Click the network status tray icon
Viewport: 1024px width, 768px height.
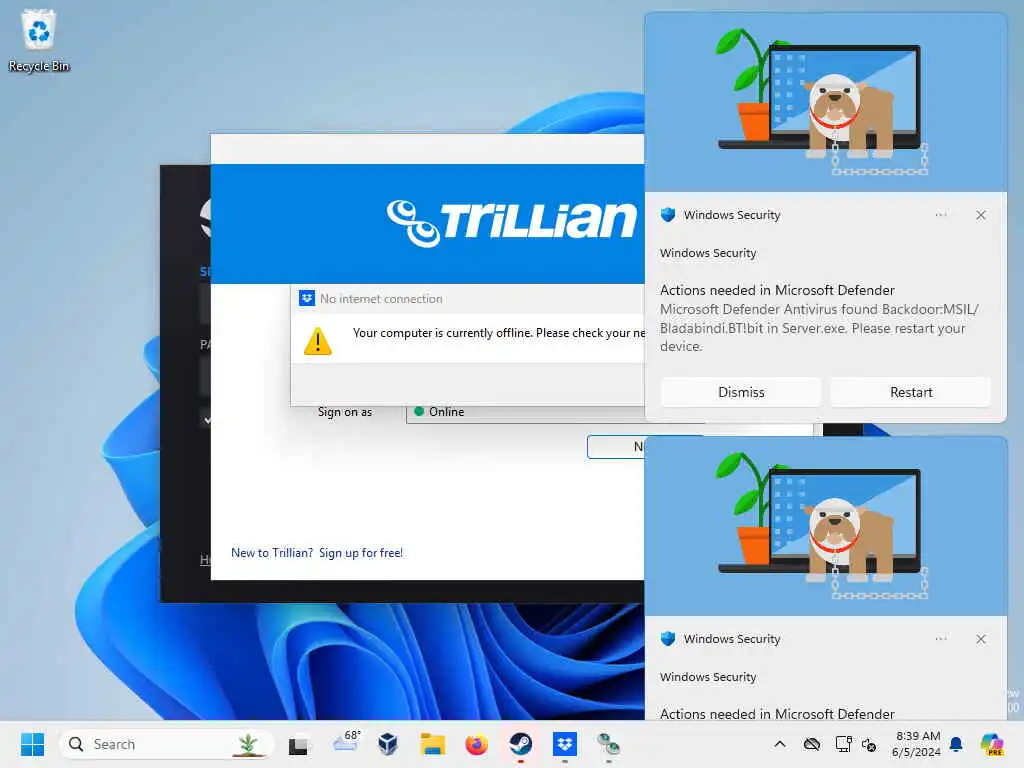pyautogui.click(x=843, y=744)
